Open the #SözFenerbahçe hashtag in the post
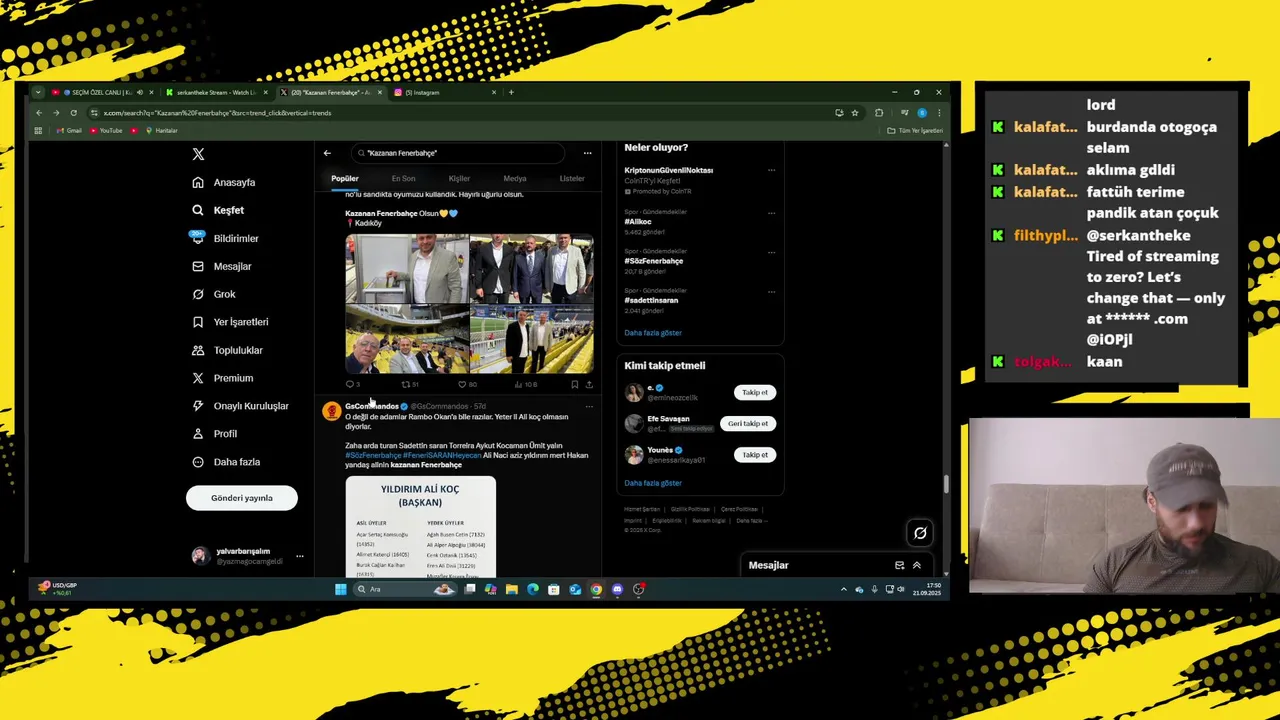Viewport: 1280px width, 720px height. [x=373, y=455]
